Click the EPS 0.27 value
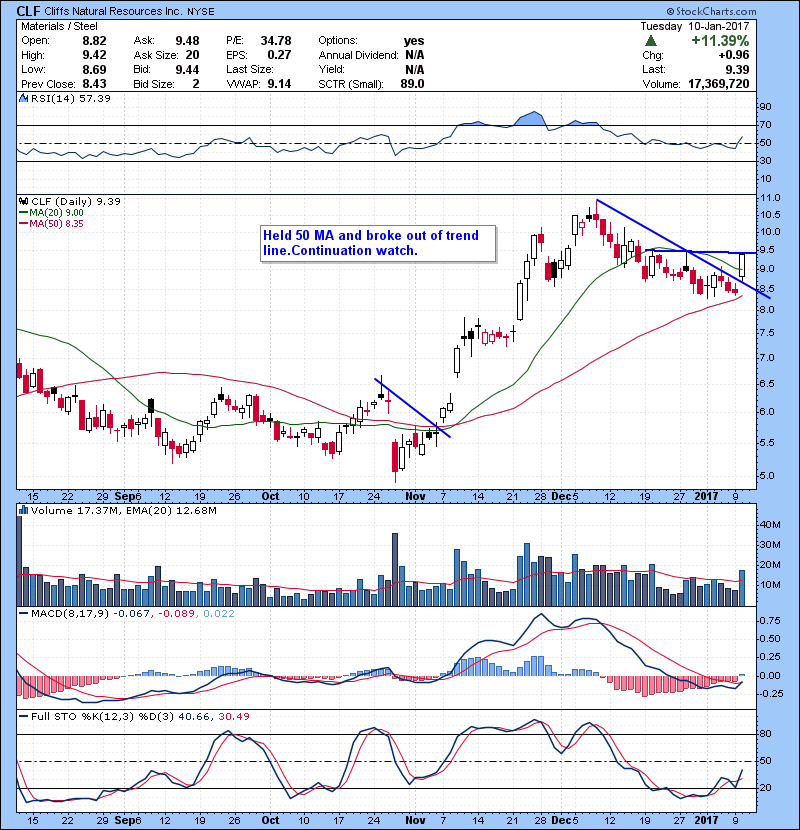Viewport: 800px width, 830px height. point(279,55)
